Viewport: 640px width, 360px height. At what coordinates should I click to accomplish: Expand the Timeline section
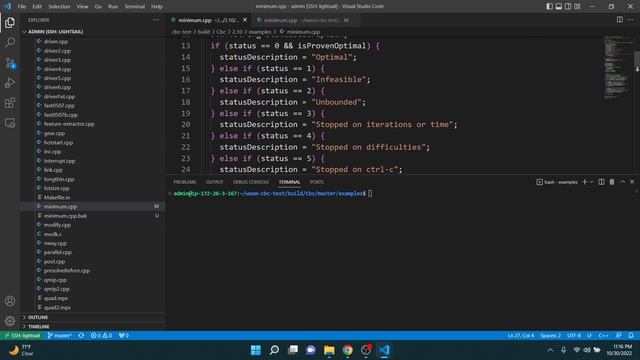point(93,327)
